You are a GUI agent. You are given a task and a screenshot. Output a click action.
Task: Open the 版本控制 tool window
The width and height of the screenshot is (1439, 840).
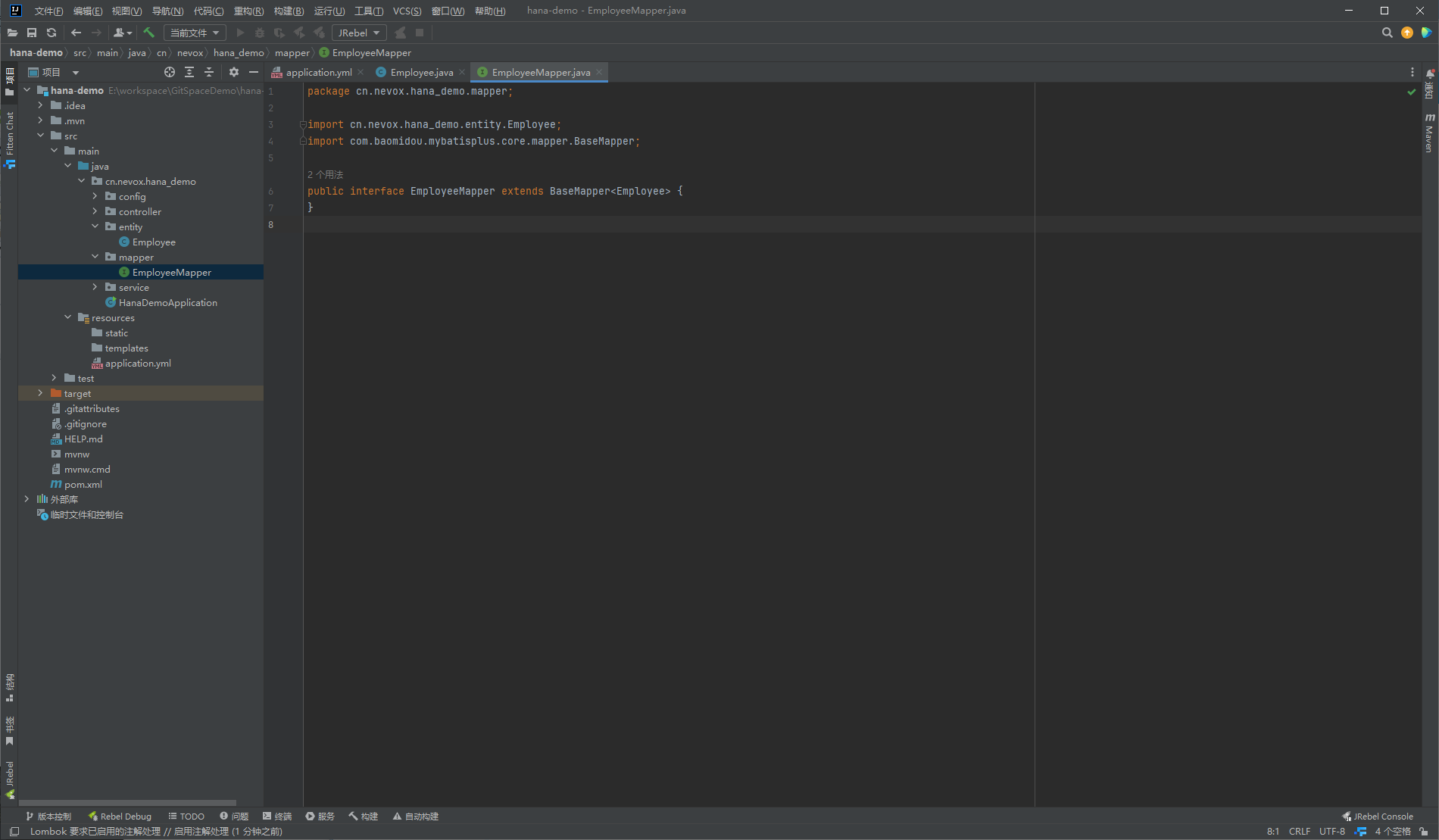point(48,816)
